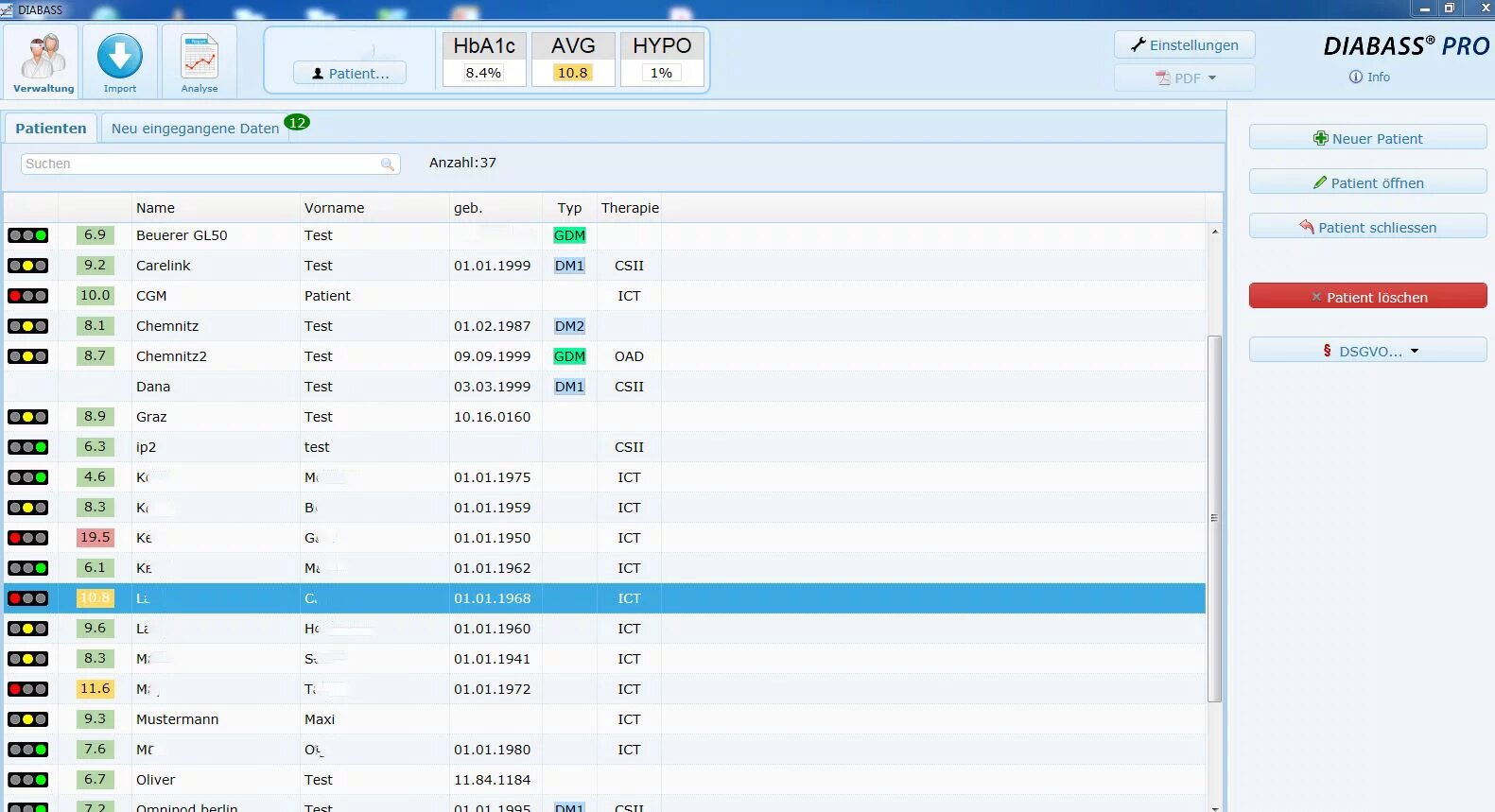Open the Analyse report icon
The image size is (1495, 812).
200,58
